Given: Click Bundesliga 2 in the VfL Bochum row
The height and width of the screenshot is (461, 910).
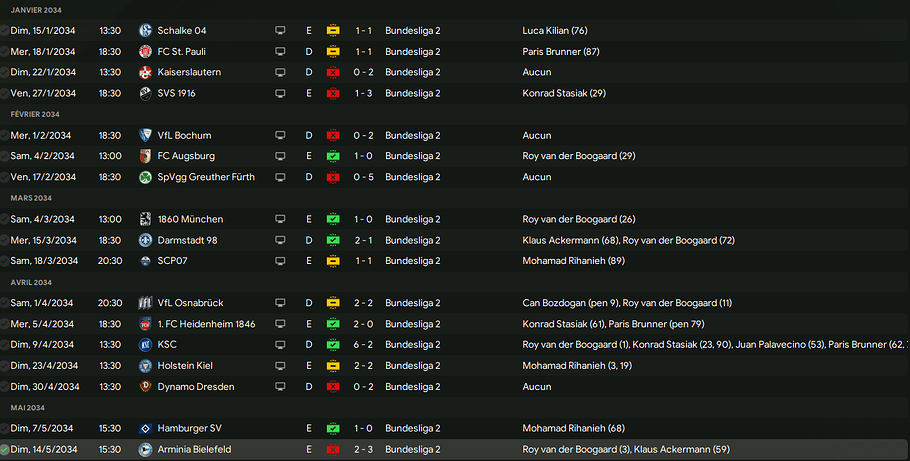Looking at the screenshot, I should pyautogui.click(x=412, y=135).
